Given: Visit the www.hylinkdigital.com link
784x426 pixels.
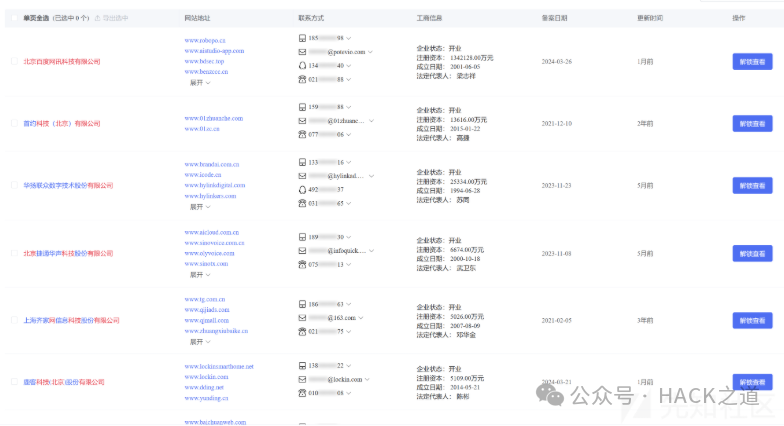Looking at the screenshot, I should tap(214, 186).
